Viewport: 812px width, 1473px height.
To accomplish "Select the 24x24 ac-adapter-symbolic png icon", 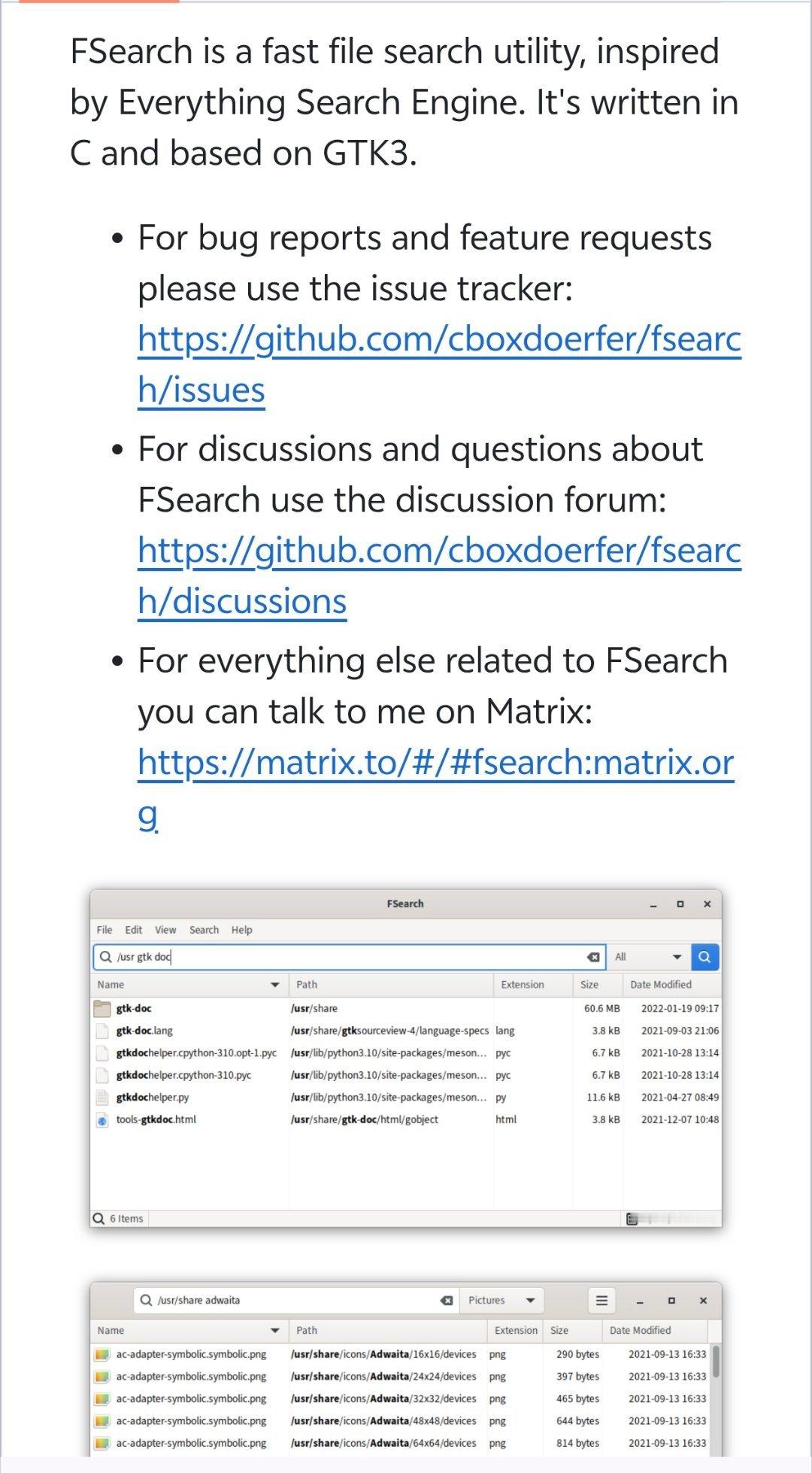I will (x=102, y=1377).
